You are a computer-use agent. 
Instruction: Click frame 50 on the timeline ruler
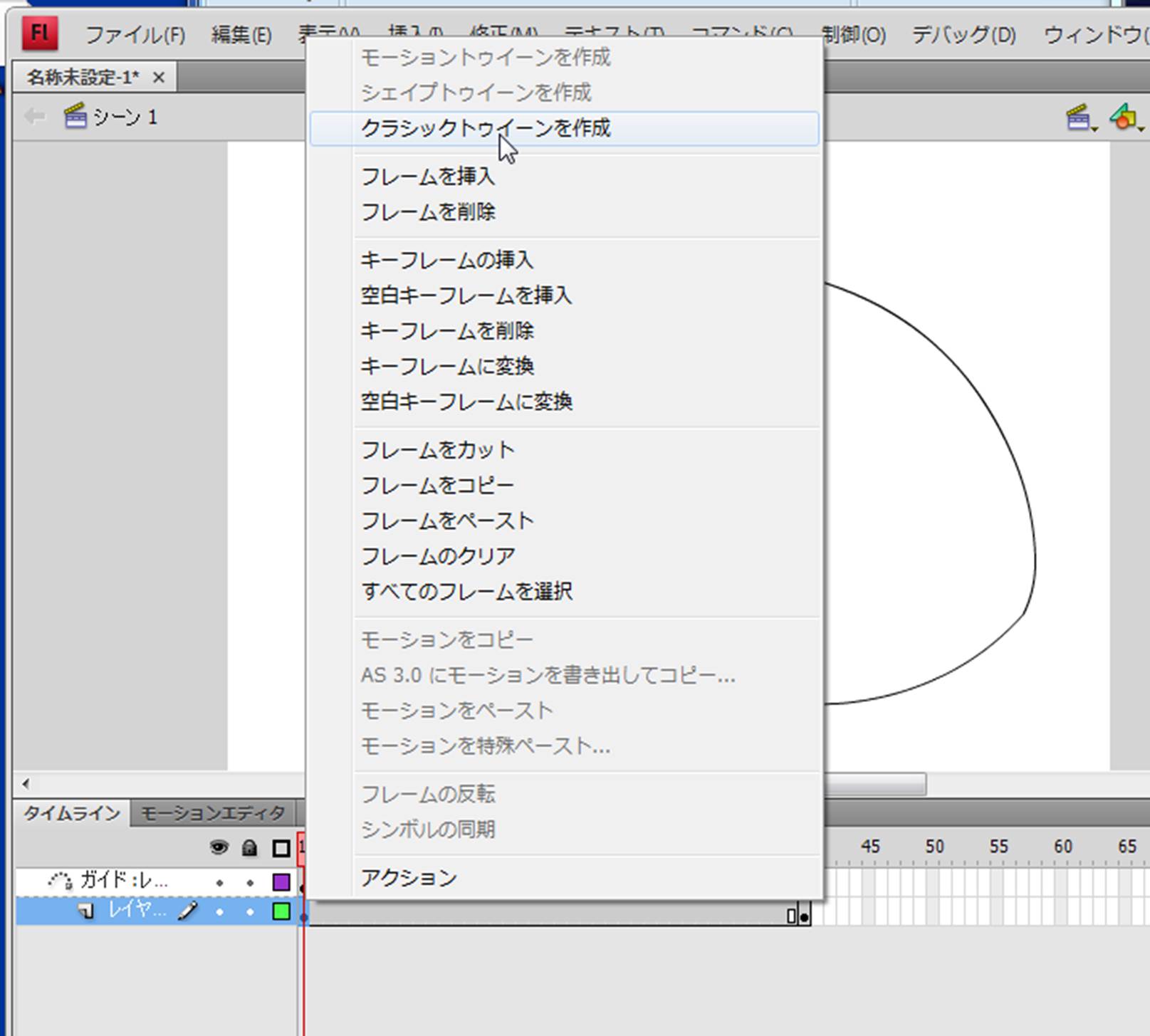[934, 847]
